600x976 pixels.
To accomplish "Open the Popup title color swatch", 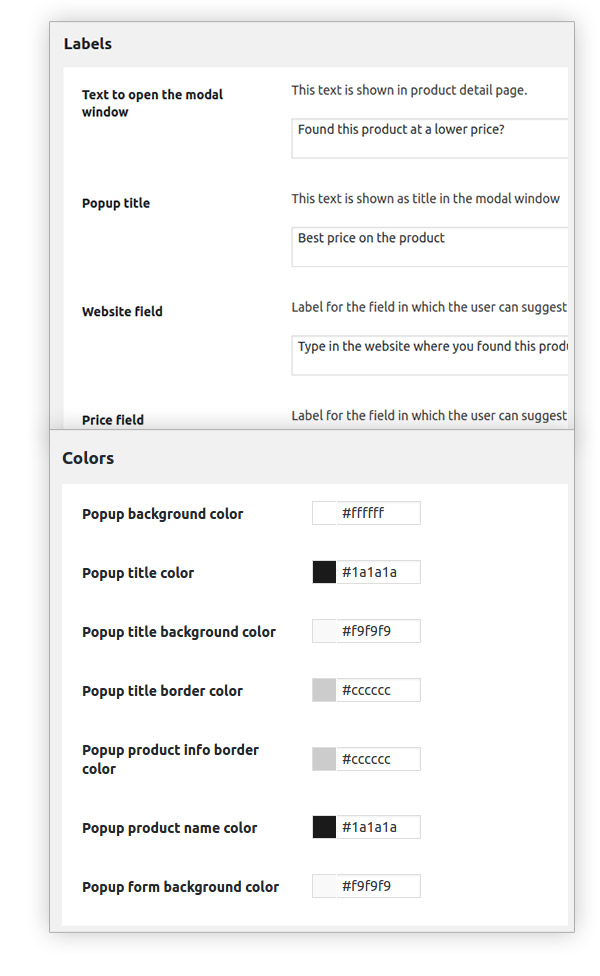I will 324,572.
